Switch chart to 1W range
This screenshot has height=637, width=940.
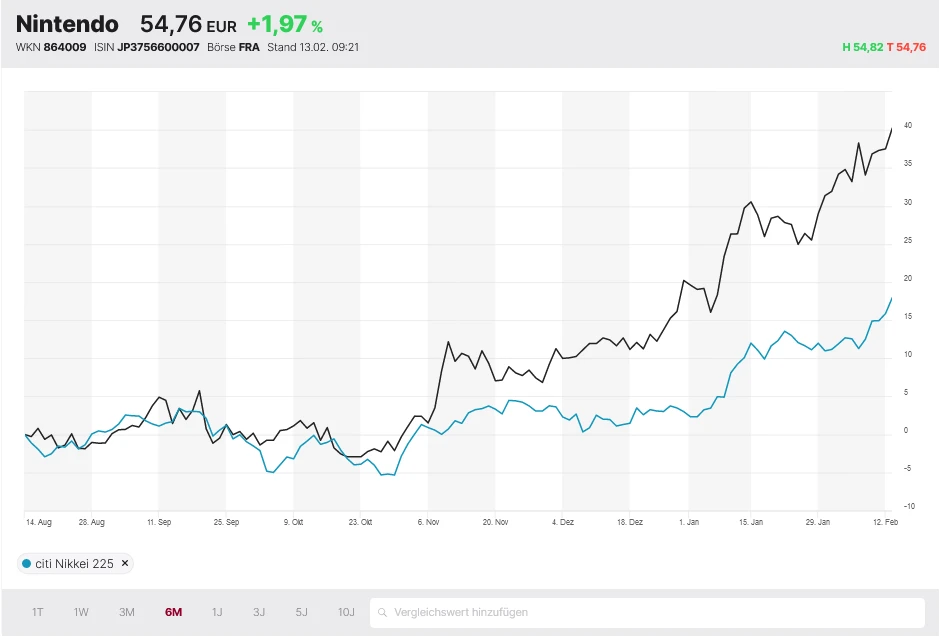pos(81,612)
